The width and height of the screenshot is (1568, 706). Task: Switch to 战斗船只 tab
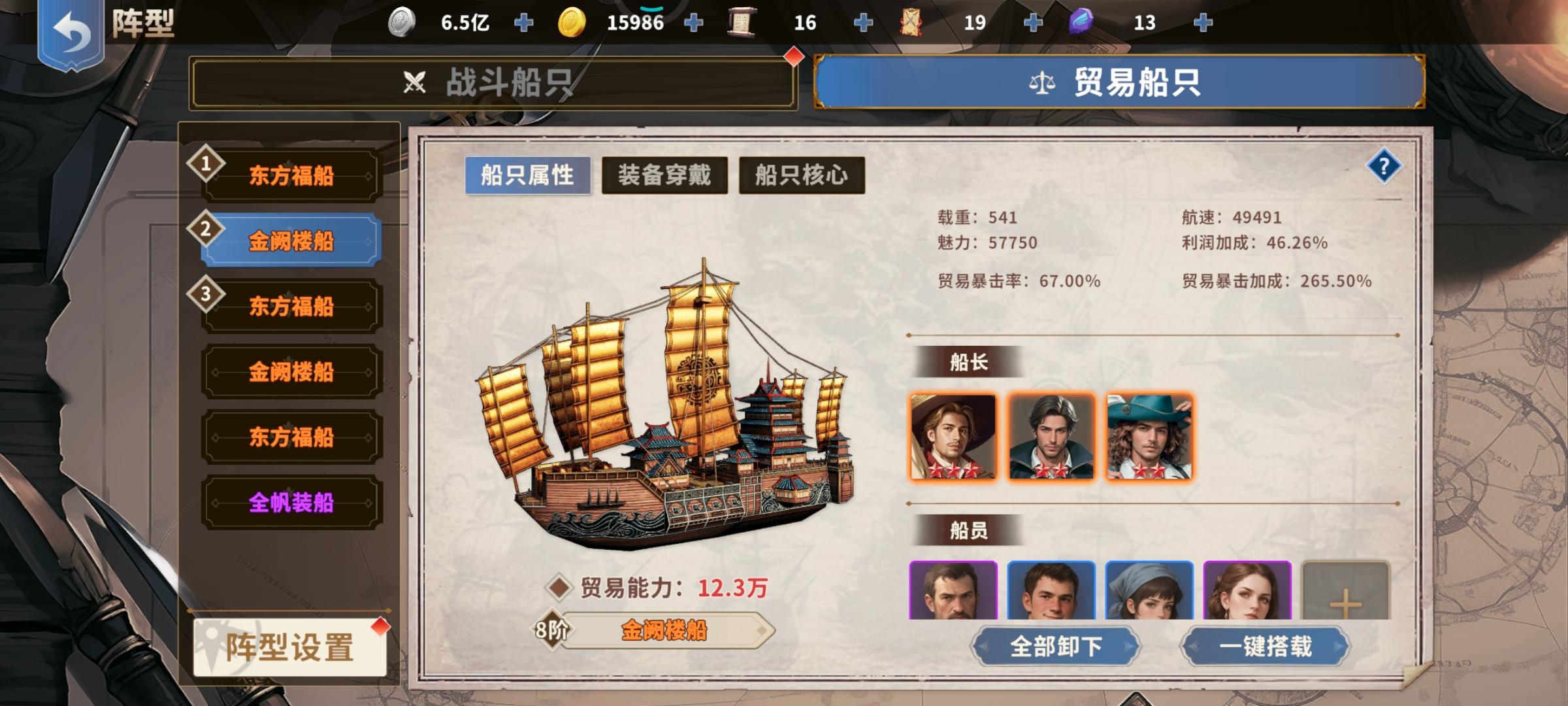click(493, 83)
